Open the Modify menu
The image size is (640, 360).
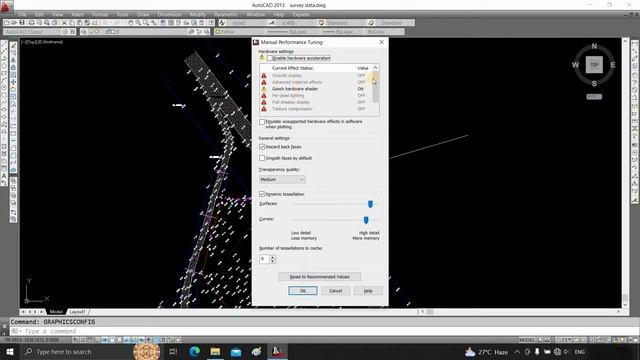click(198, 14)
